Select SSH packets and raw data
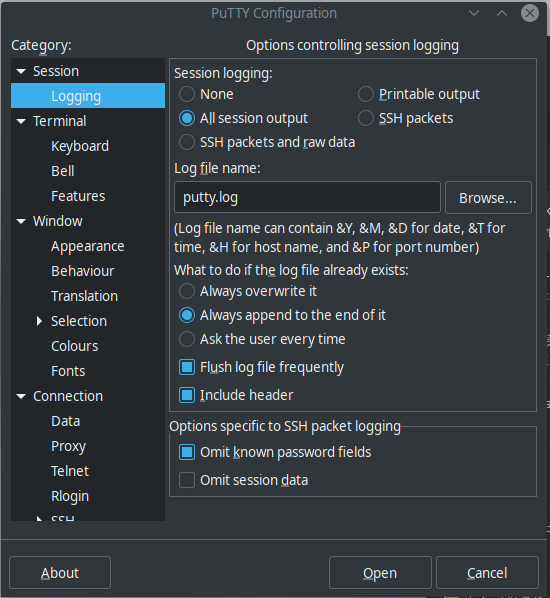 pyautogui.click(x=187, y=142)
